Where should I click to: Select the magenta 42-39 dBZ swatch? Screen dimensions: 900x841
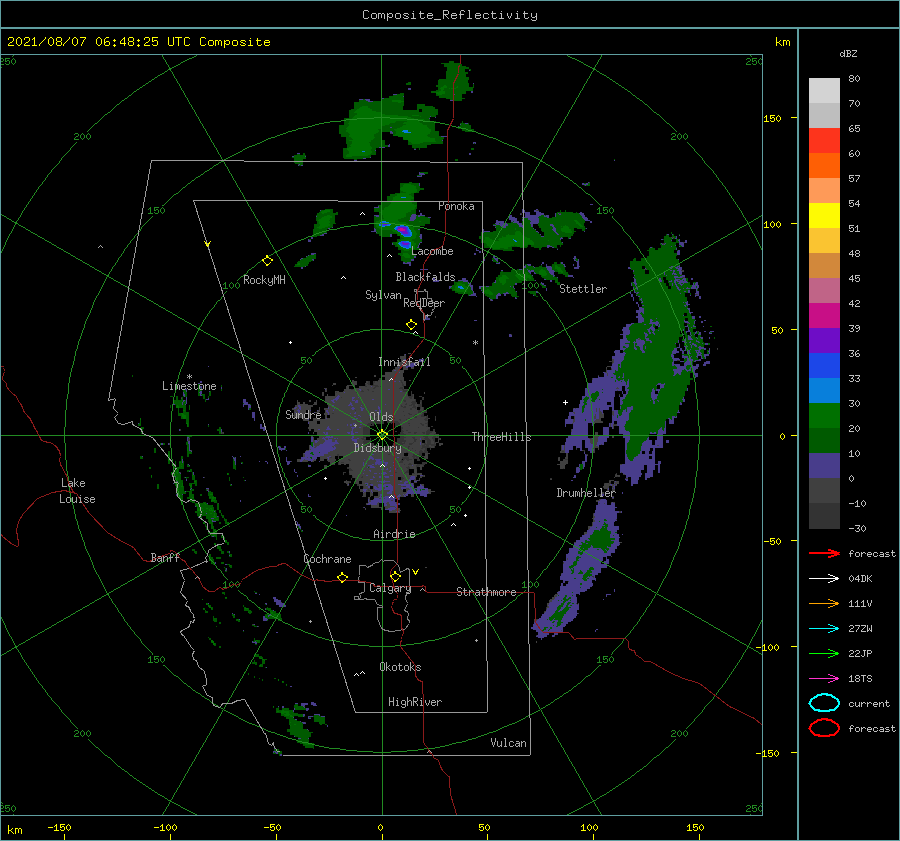click(824, 316)
